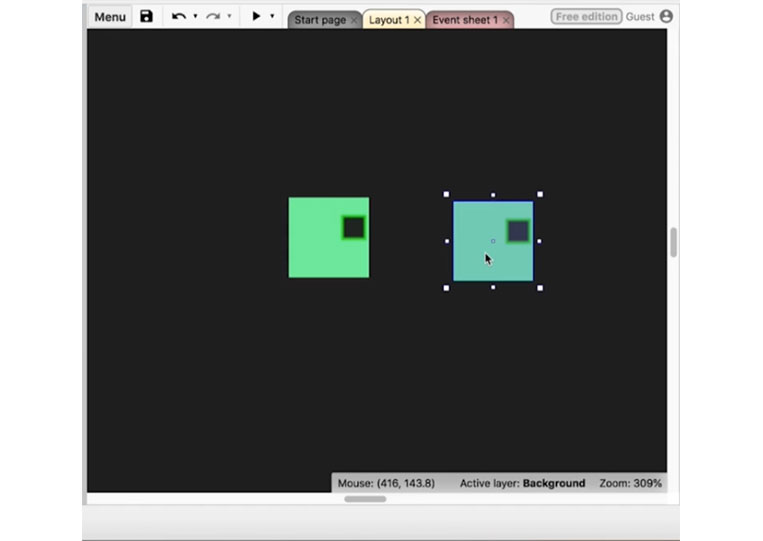Open the preview options dropdown arrow

tap(272, 16)
